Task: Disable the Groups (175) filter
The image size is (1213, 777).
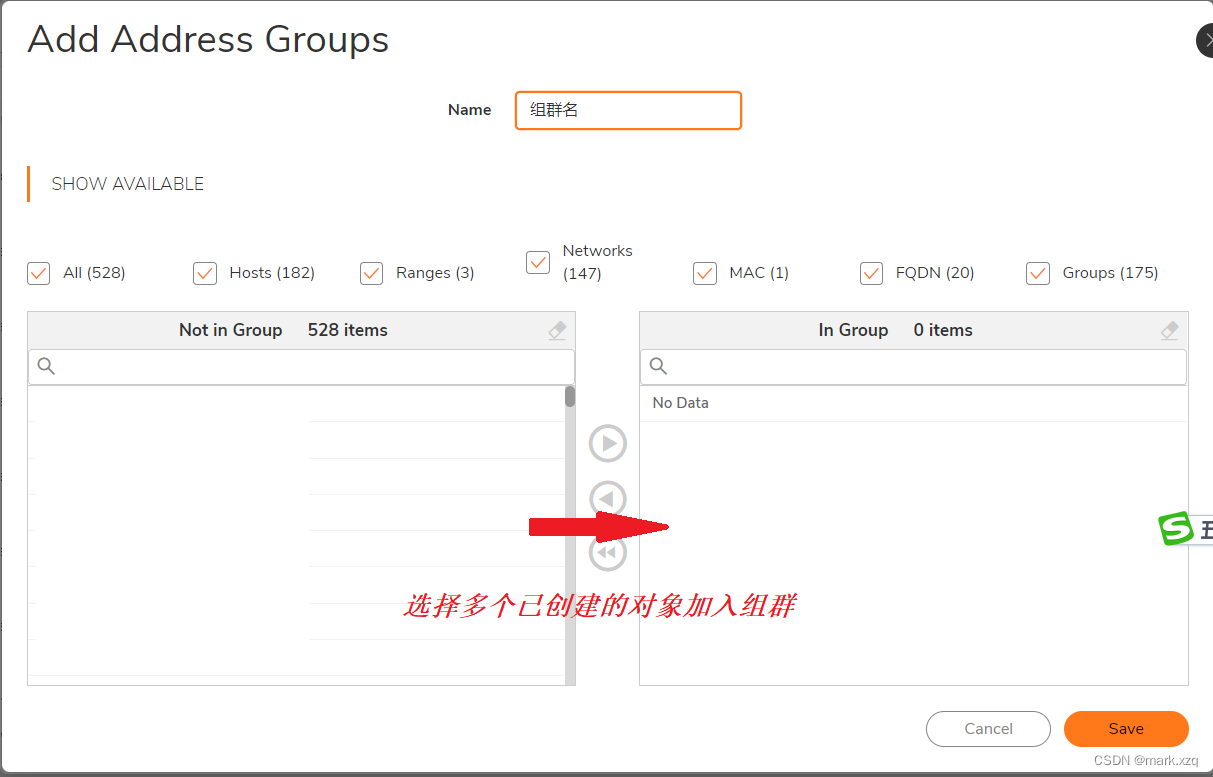Action: click(x=1037, y=272)
